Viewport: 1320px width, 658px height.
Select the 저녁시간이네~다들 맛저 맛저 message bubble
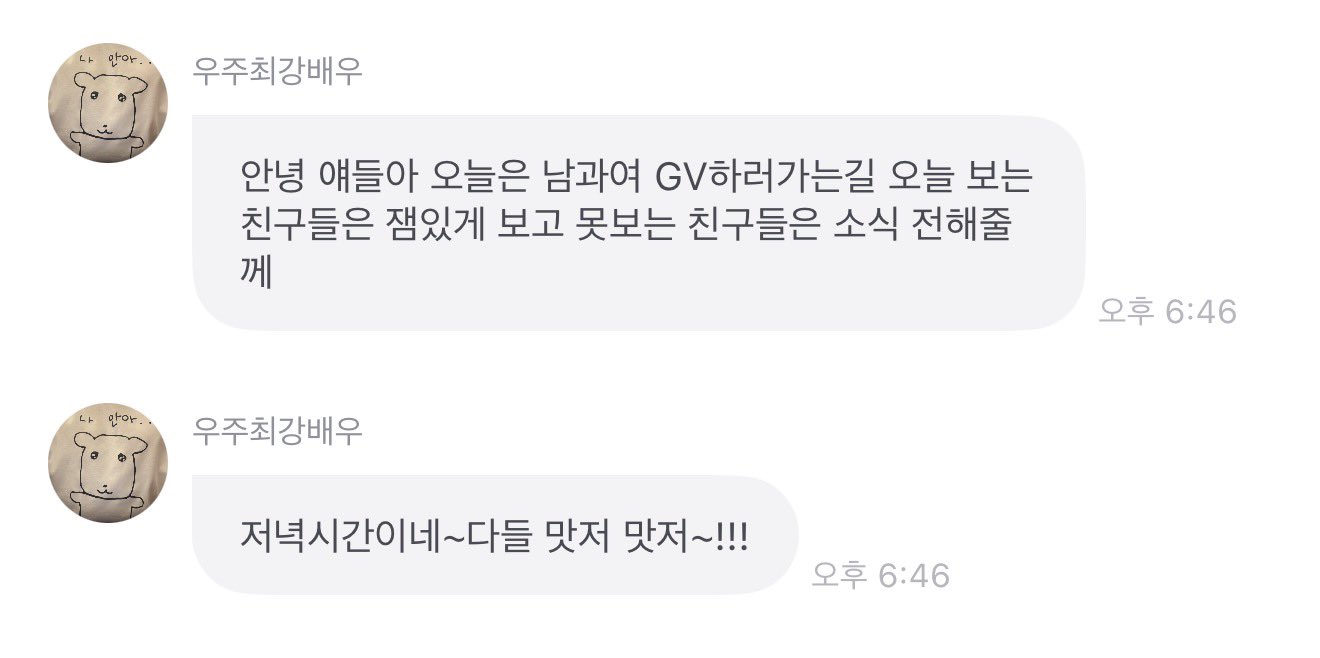tap(495, 535)
